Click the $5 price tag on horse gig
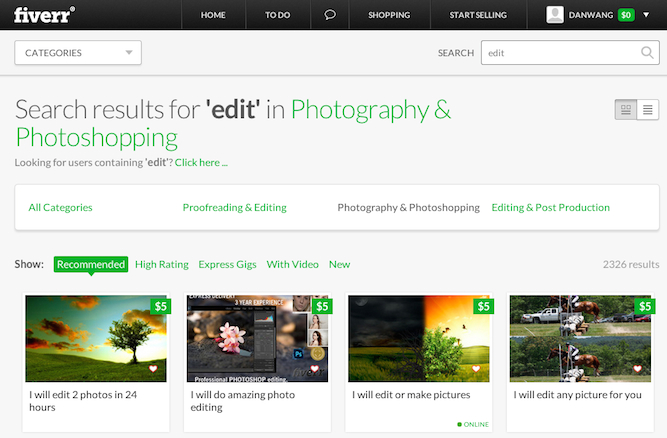This screenshot has height=438, width=667. tap(644, 306)
